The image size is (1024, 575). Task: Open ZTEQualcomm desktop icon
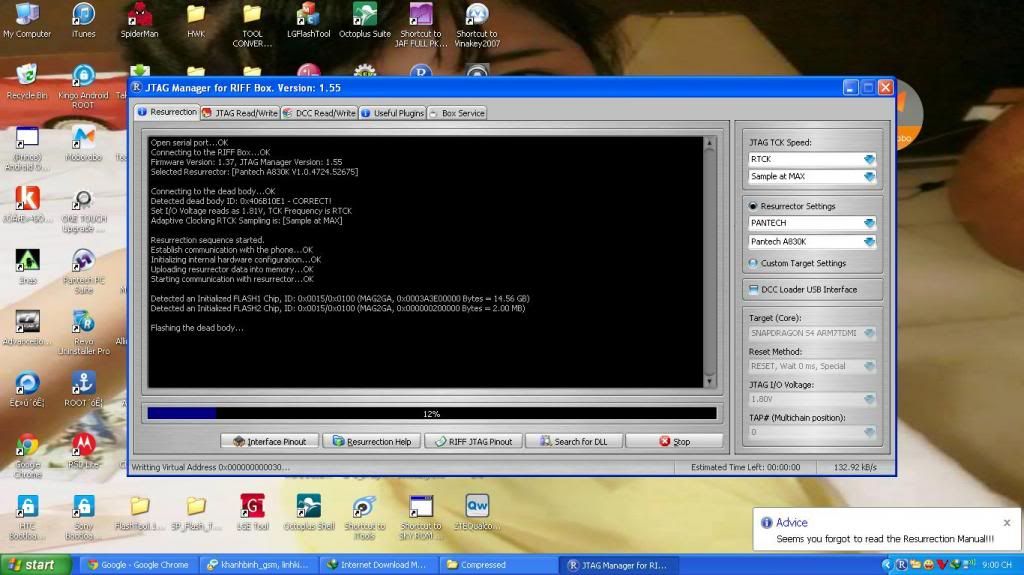(477, 512)
